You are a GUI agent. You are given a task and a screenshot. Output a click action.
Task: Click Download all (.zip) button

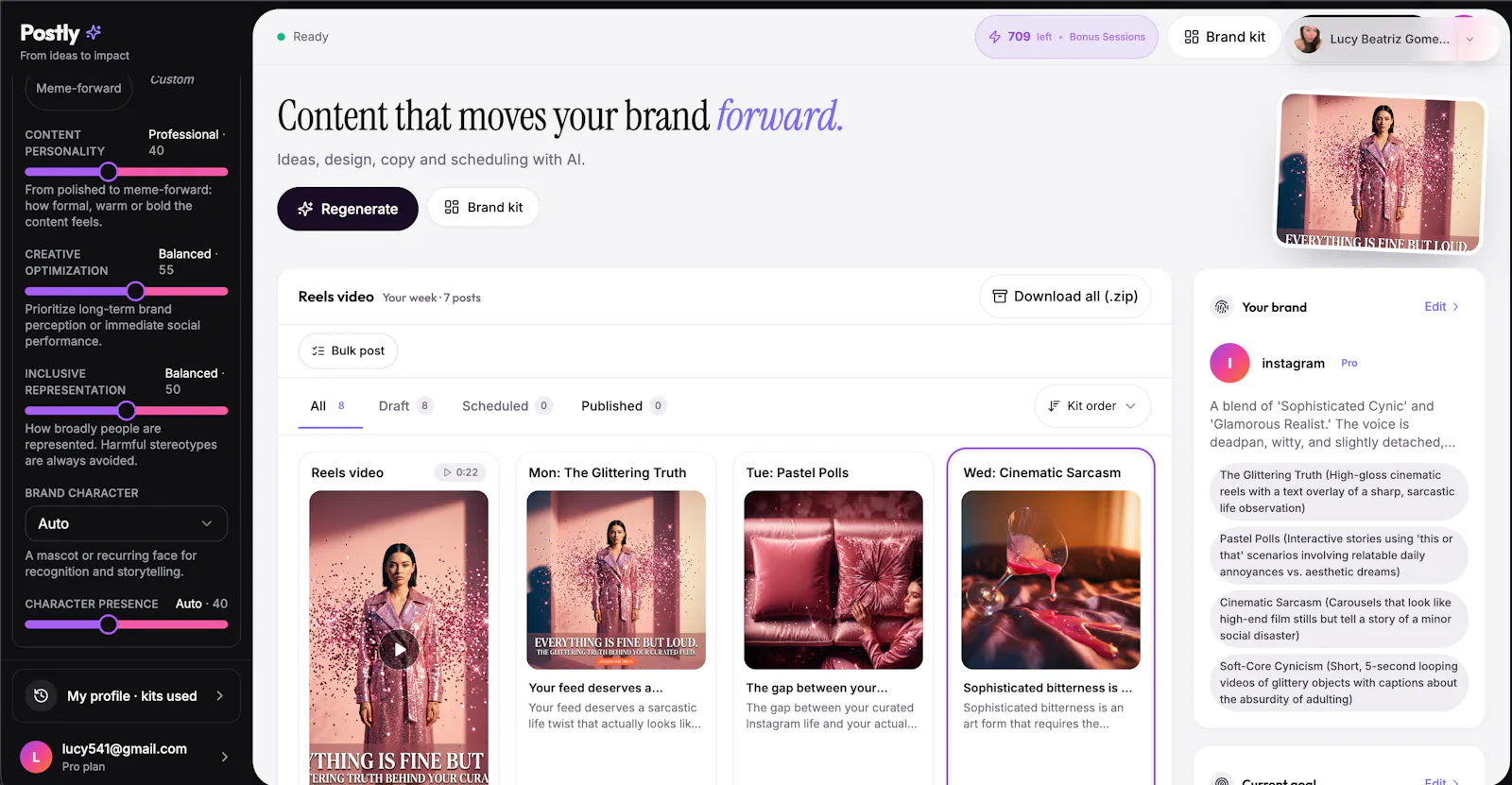(1065, 297)
